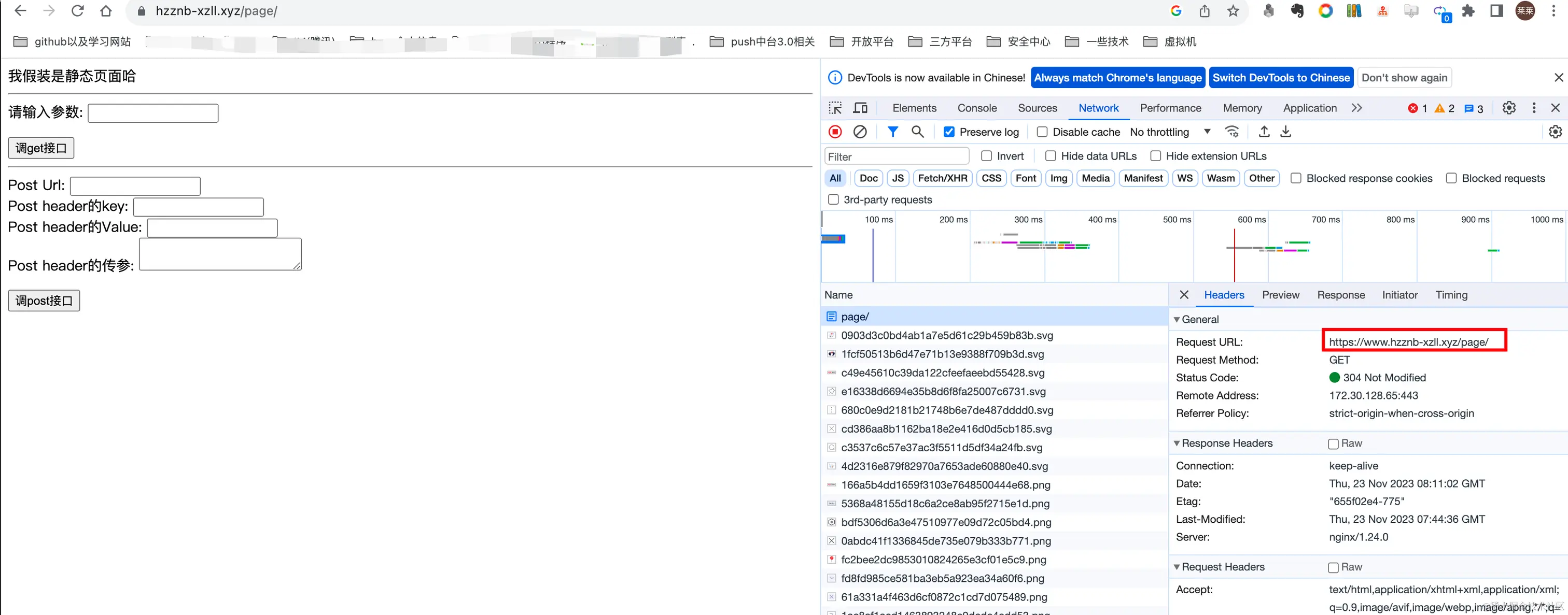Viewport: 1568px width, 615px height.
Task: Expand more DevTools tabs chevron
Action: [x=1356, y=108]
